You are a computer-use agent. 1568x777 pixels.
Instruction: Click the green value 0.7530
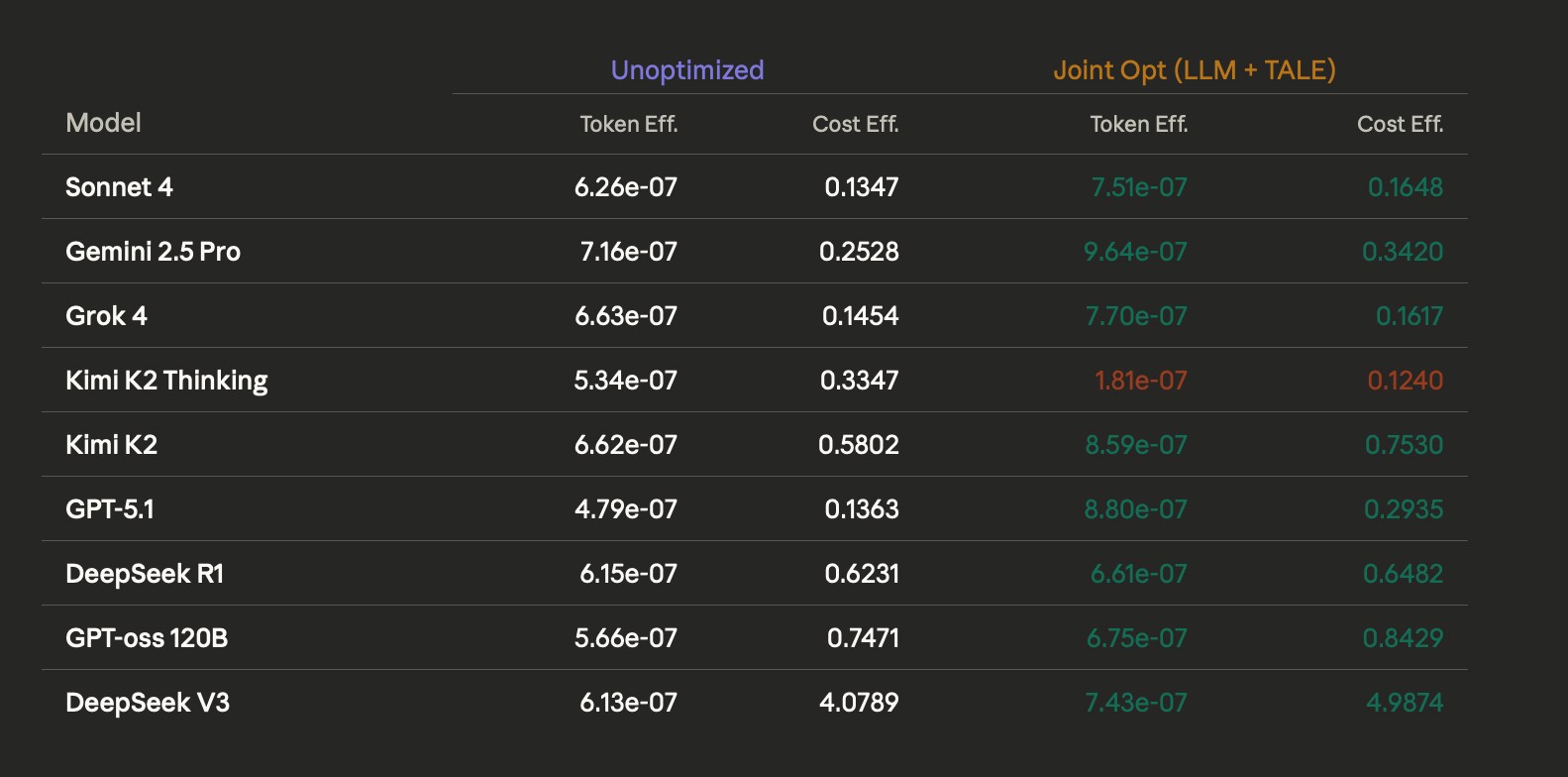1405,445
